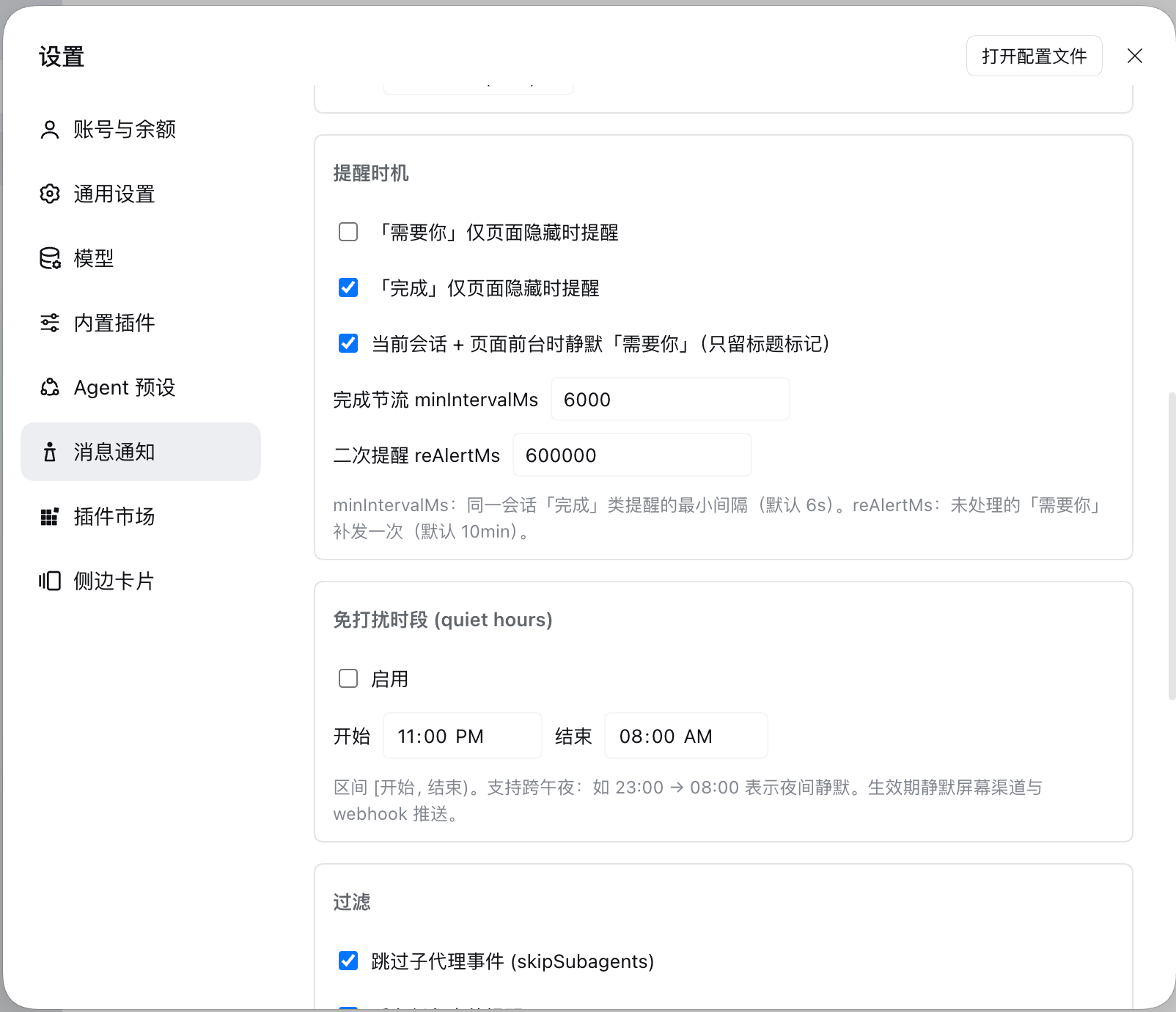Uncheck 「完成」仅页面隐藏时提醒 checkbox
This screenshot has width=1176, height=1012.
[348, 287]
